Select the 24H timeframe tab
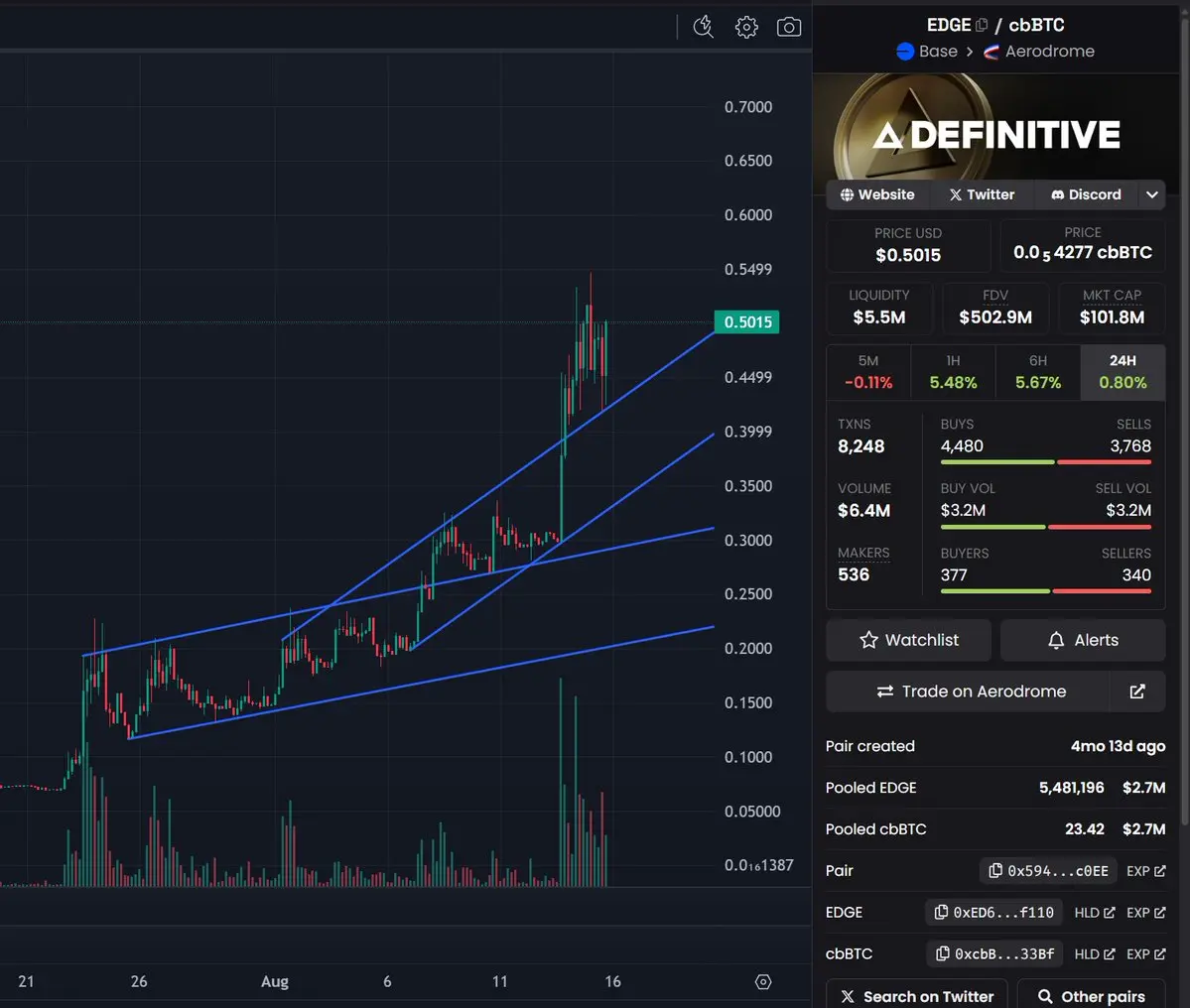 pos(1123,372)
